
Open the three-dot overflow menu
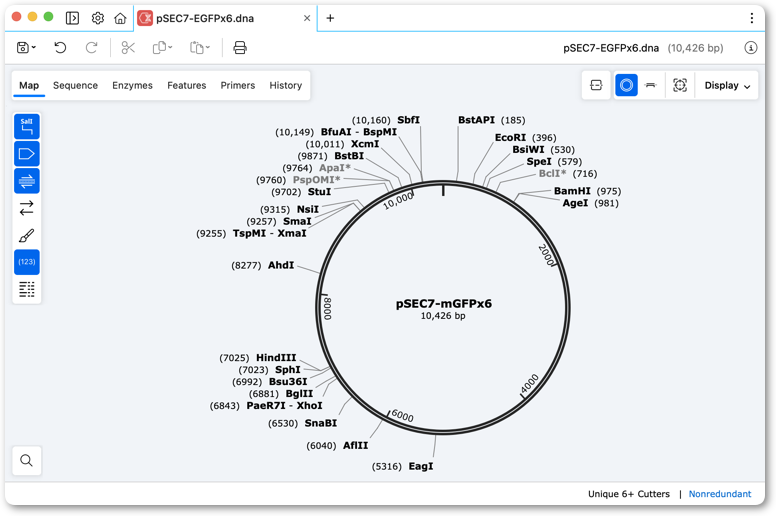tap(751, 18)
